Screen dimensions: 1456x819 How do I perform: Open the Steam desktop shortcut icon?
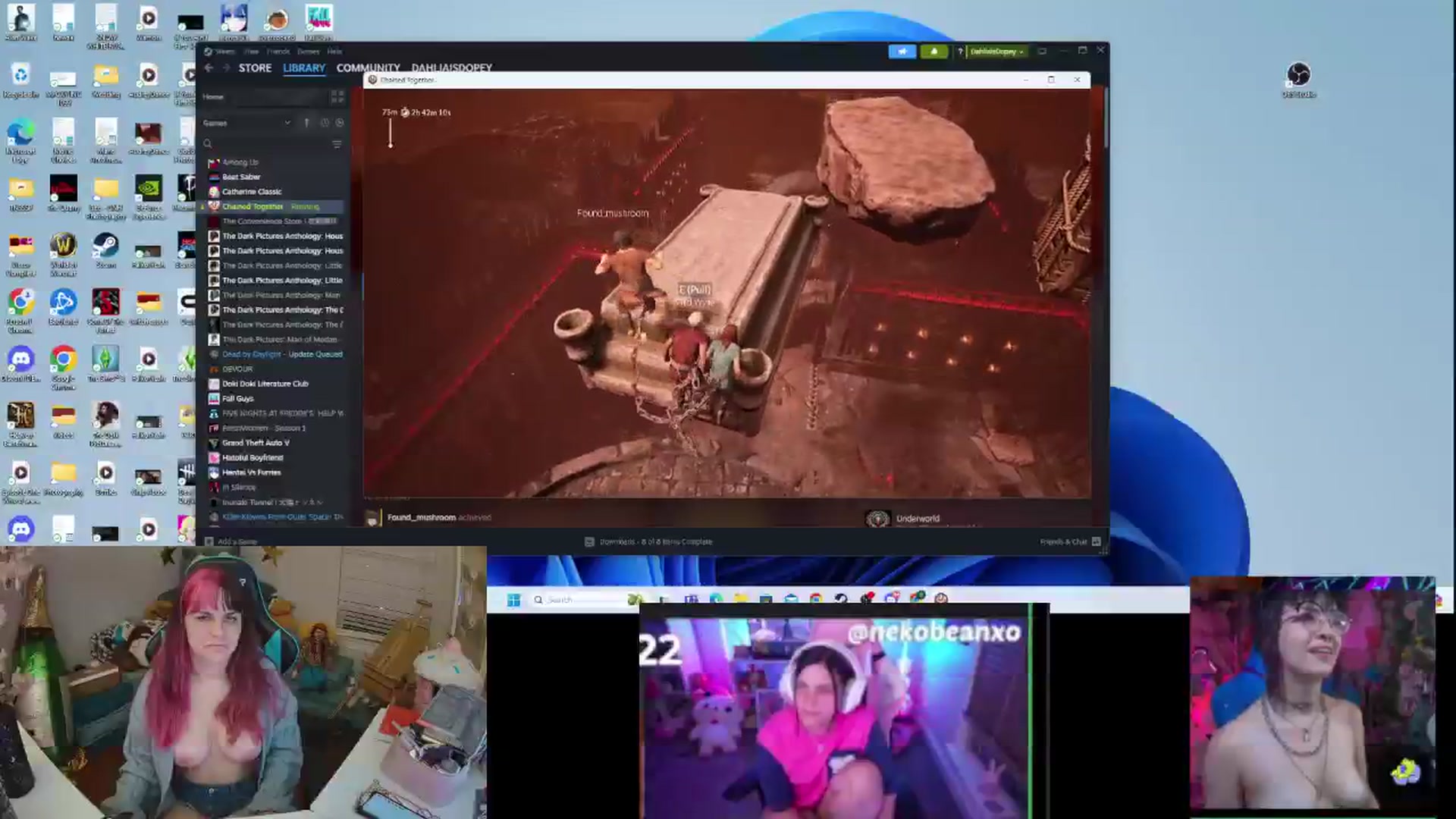click(x=105, y=251)
